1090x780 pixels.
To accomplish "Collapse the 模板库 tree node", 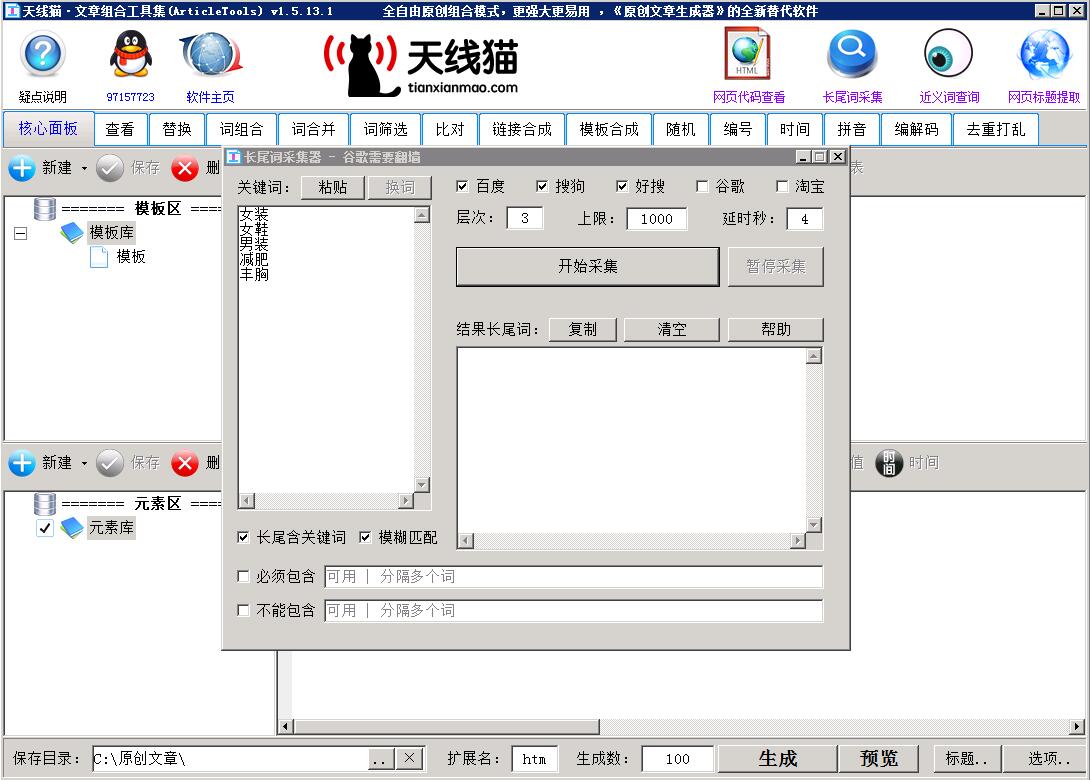I will [x=21, y=234].
